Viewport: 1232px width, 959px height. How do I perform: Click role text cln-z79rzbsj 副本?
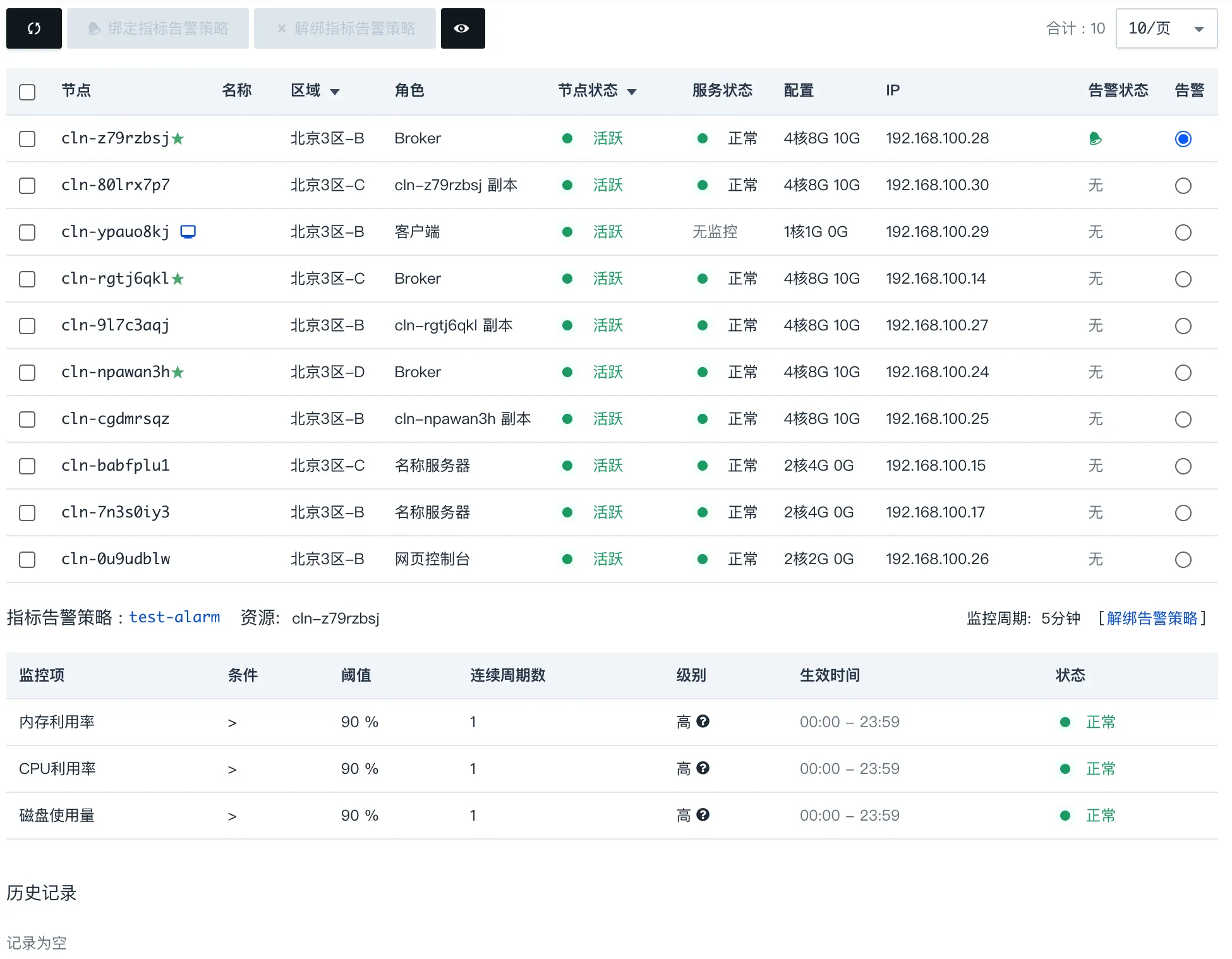(456, 185)
